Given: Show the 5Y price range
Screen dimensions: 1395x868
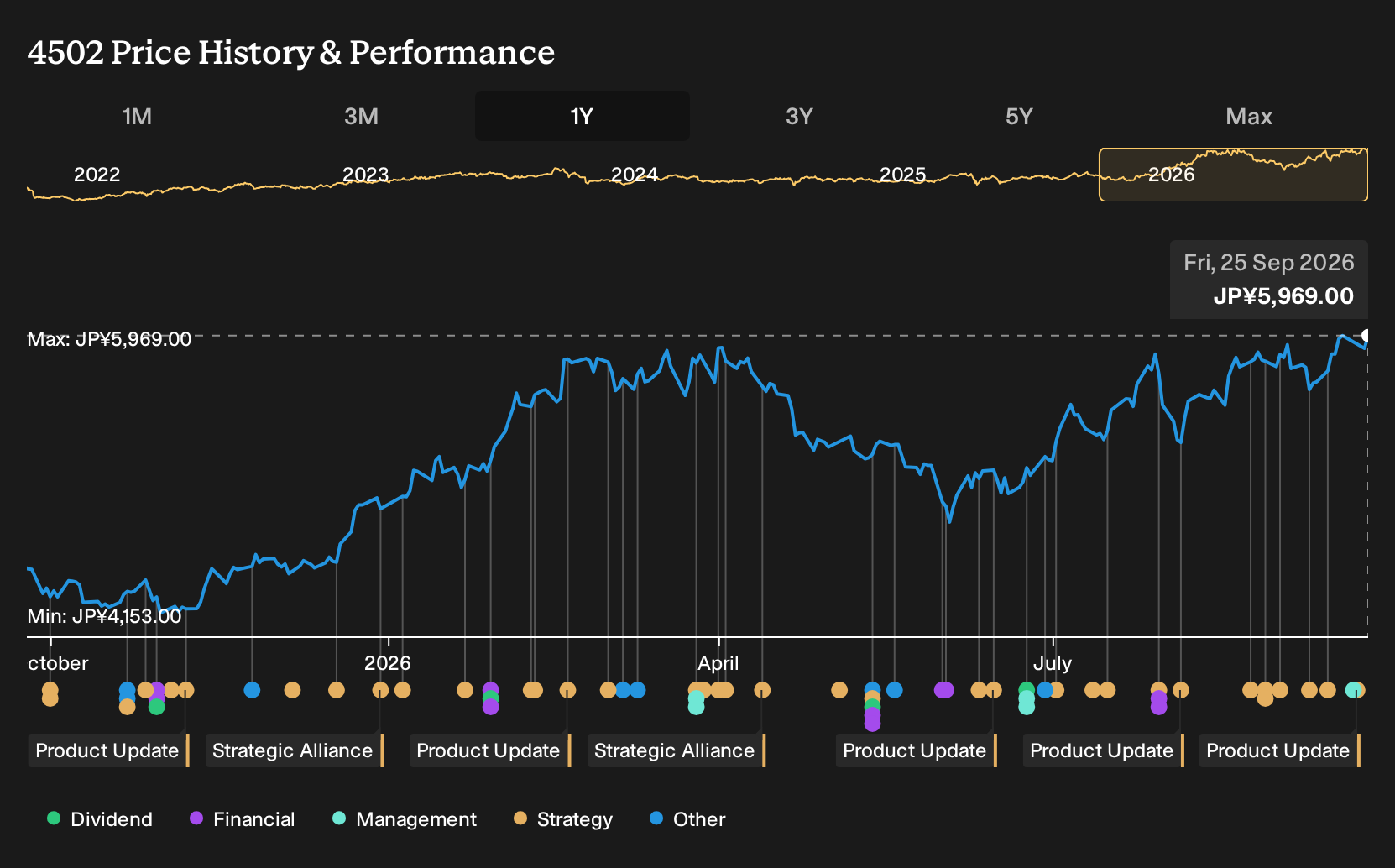Looking at the screenshot, I should (1019, 116).
